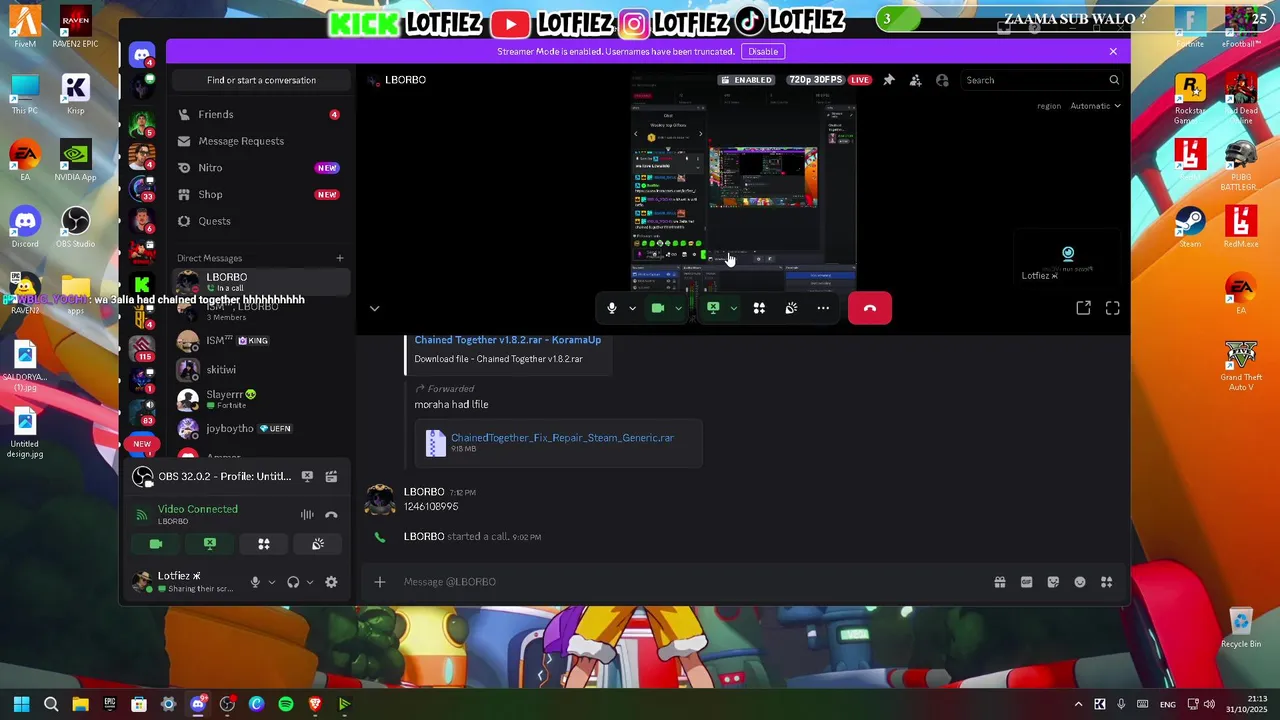
Task: Start an activity from call controls
Action: (x=759, y=308)
